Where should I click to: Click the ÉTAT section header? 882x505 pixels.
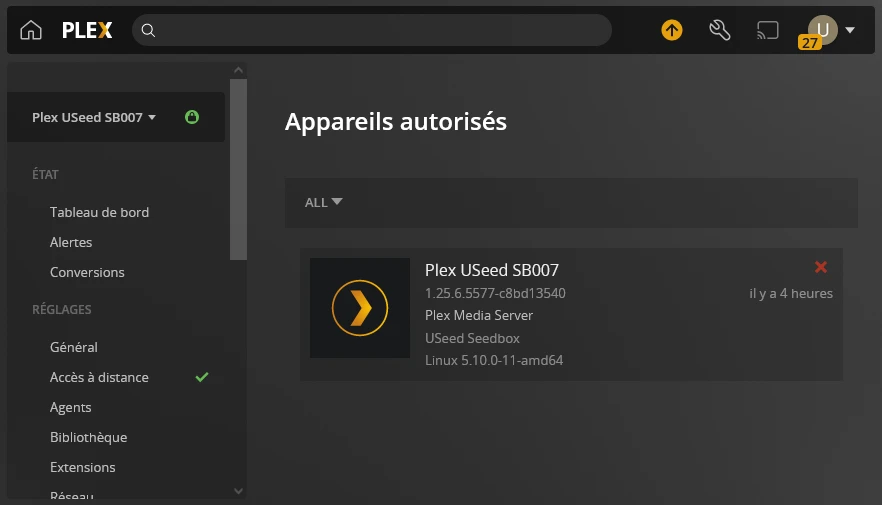tap(45, 174)
